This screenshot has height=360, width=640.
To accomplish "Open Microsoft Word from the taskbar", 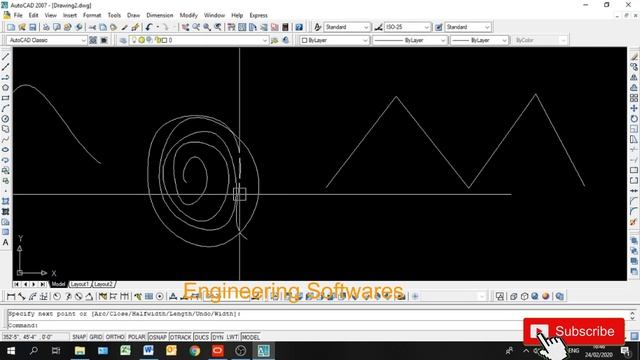I will tap(148, 351).
